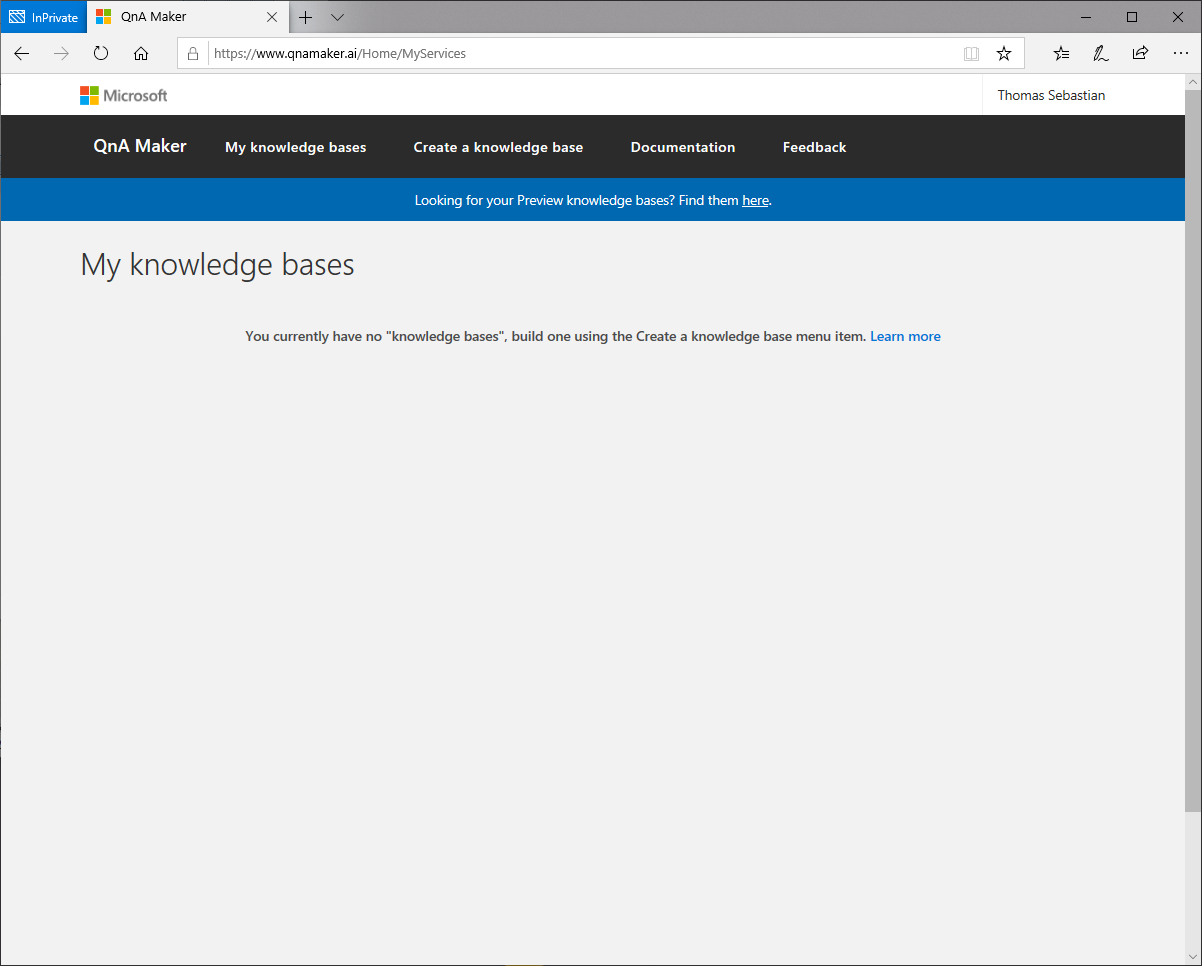Click the Learn more link
Image resolution: width=1202 pixels, height=966 pixels.
[905, 337]
